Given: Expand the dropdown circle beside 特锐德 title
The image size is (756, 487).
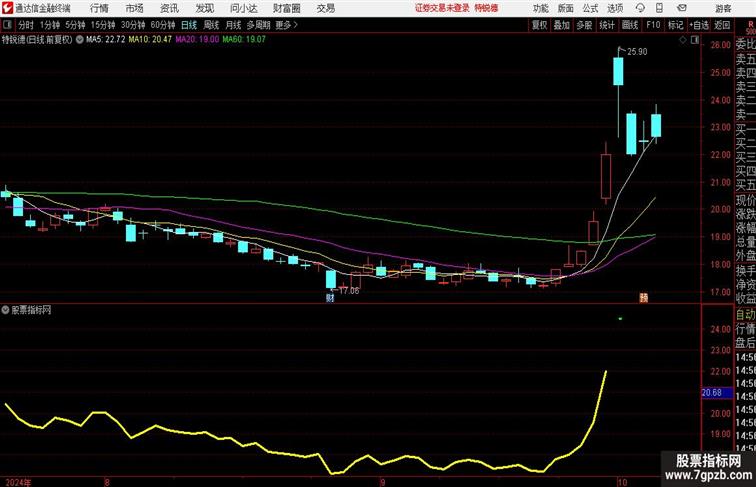Looking at the screenshot, I should point(80,40).
